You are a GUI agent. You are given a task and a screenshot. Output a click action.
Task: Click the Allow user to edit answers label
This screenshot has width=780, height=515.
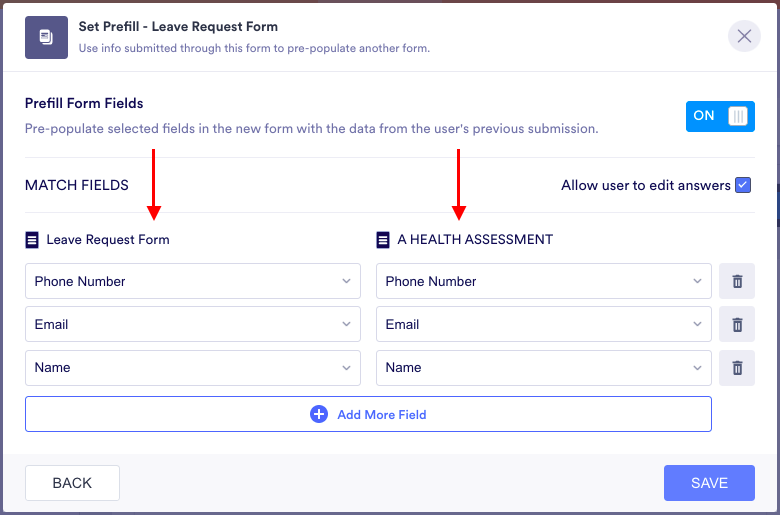pos(645,185)
